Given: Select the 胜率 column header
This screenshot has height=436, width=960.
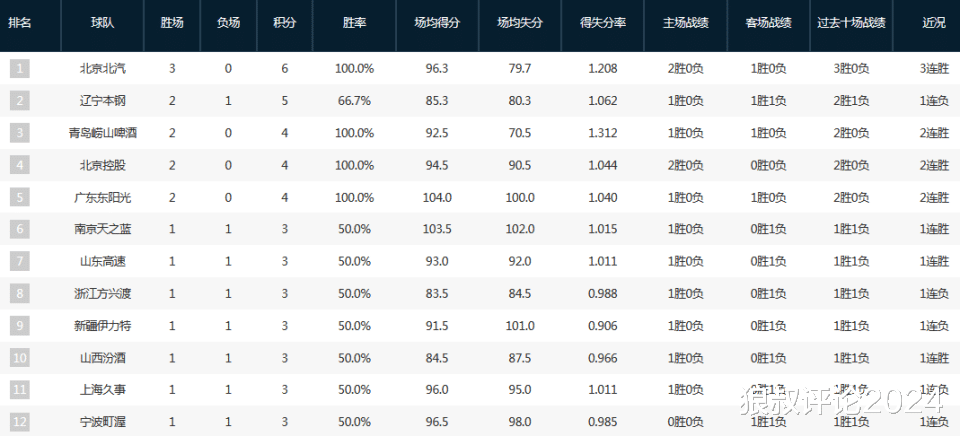Looking at the screenshot, I should click(354, 24).
